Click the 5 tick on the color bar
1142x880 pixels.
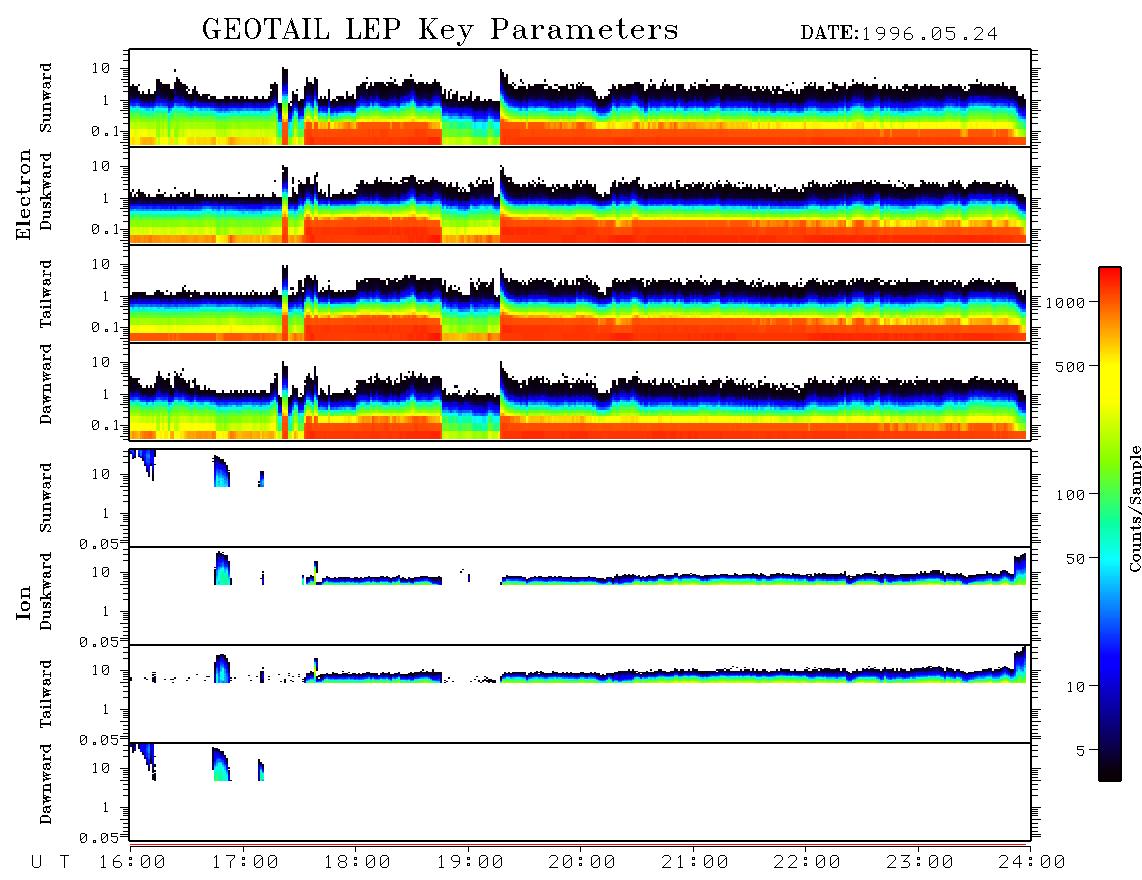pos(1081,750)
